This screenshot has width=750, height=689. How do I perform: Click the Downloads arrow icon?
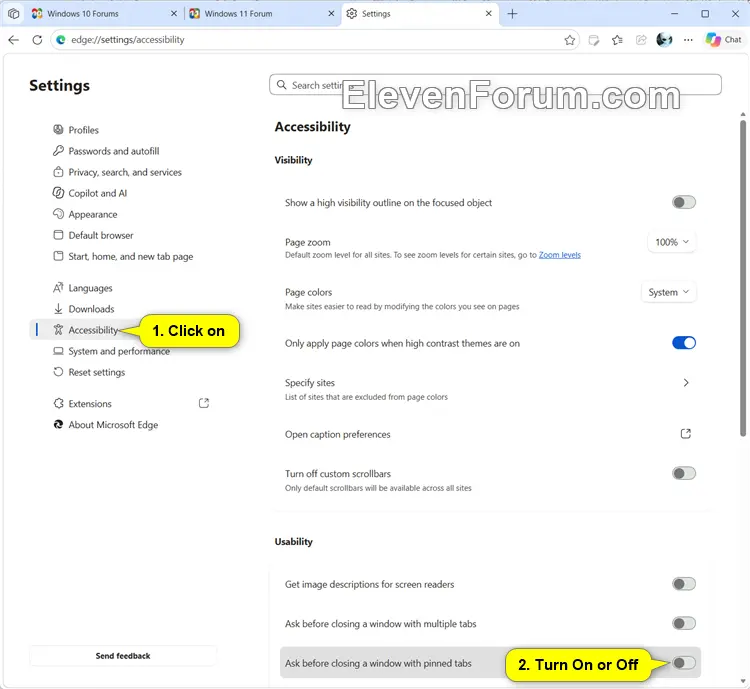pos(58,309)
